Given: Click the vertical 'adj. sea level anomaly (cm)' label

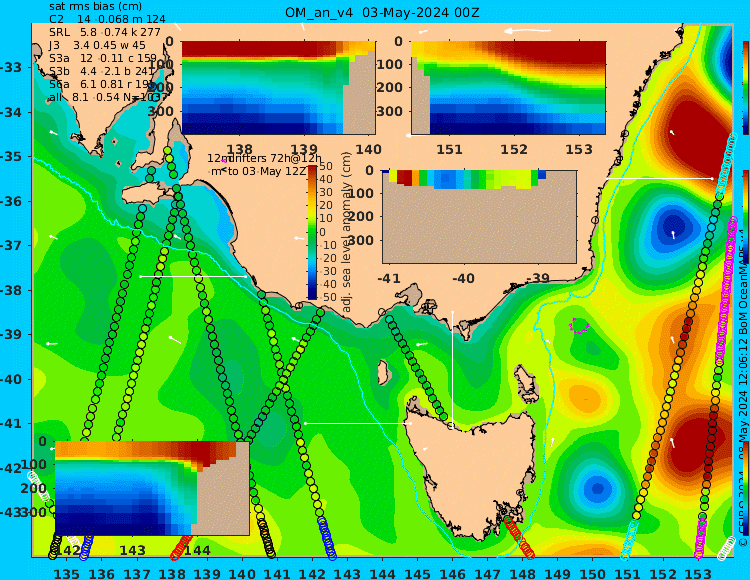Looking at the screenshot, I should (347, 232).
